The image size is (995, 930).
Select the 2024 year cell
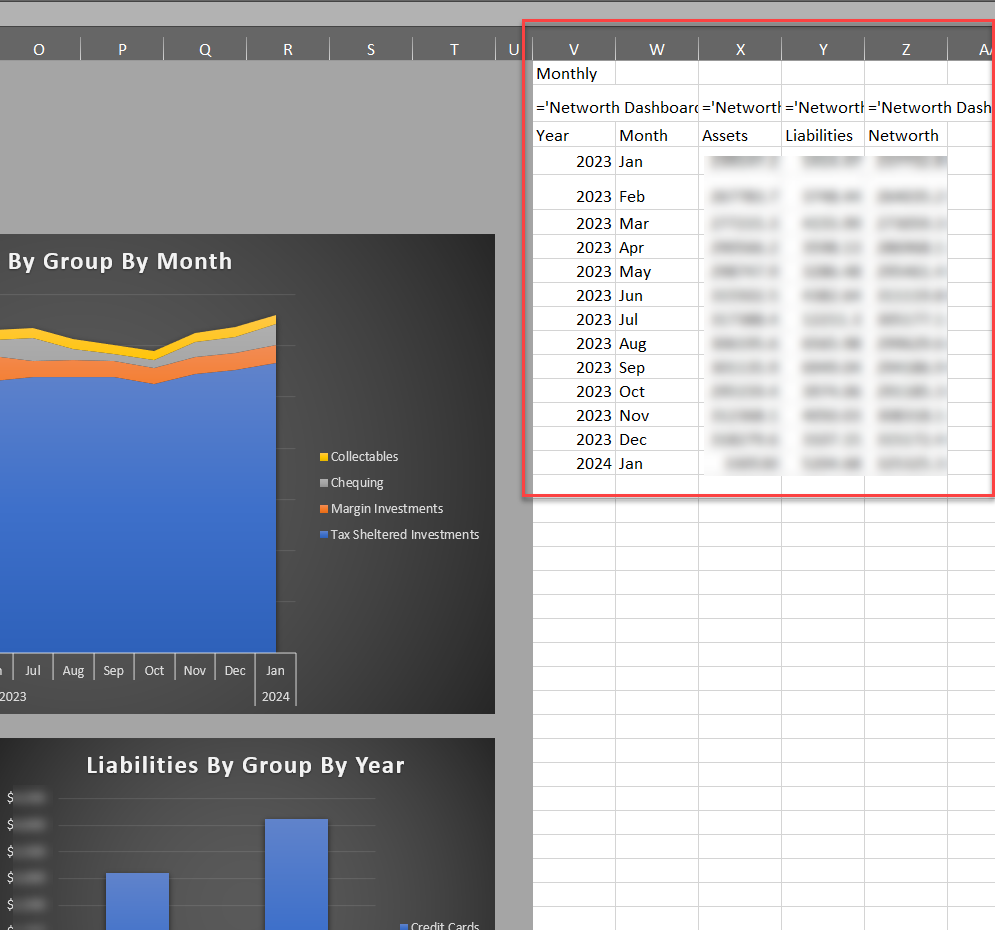pos(593,463)
